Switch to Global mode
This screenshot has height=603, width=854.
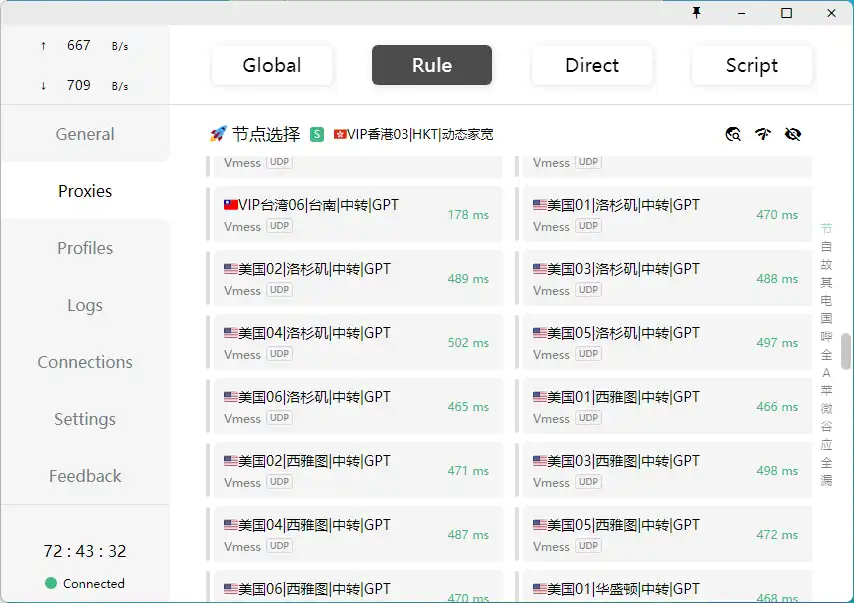(272, 65)
